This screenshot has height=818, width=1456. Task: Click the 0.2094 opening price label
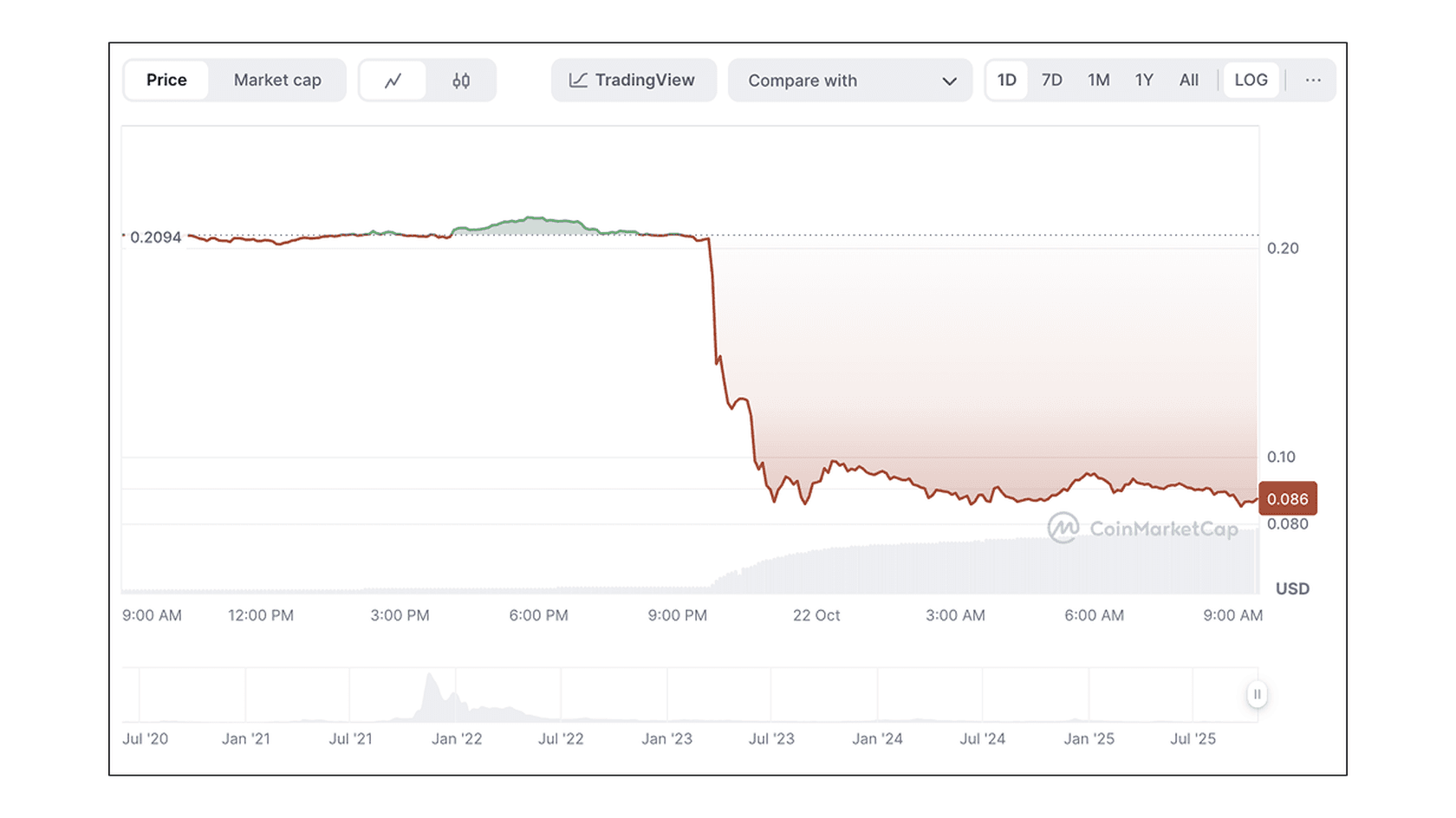[x=155, y=237]
